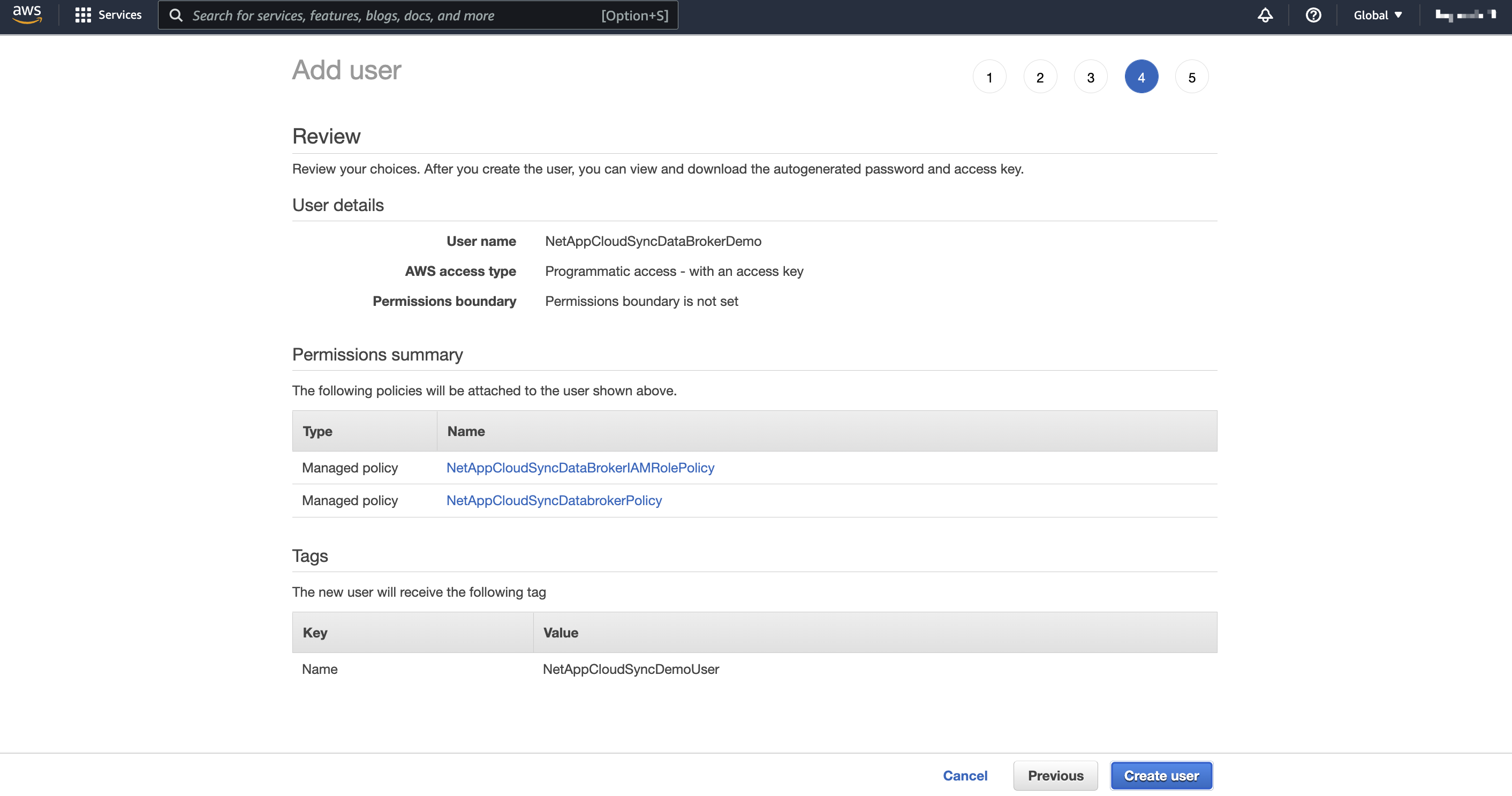Click the search magnifier icon
Viewport: 1512px width, 796px height.
click(x=176, y=15)
